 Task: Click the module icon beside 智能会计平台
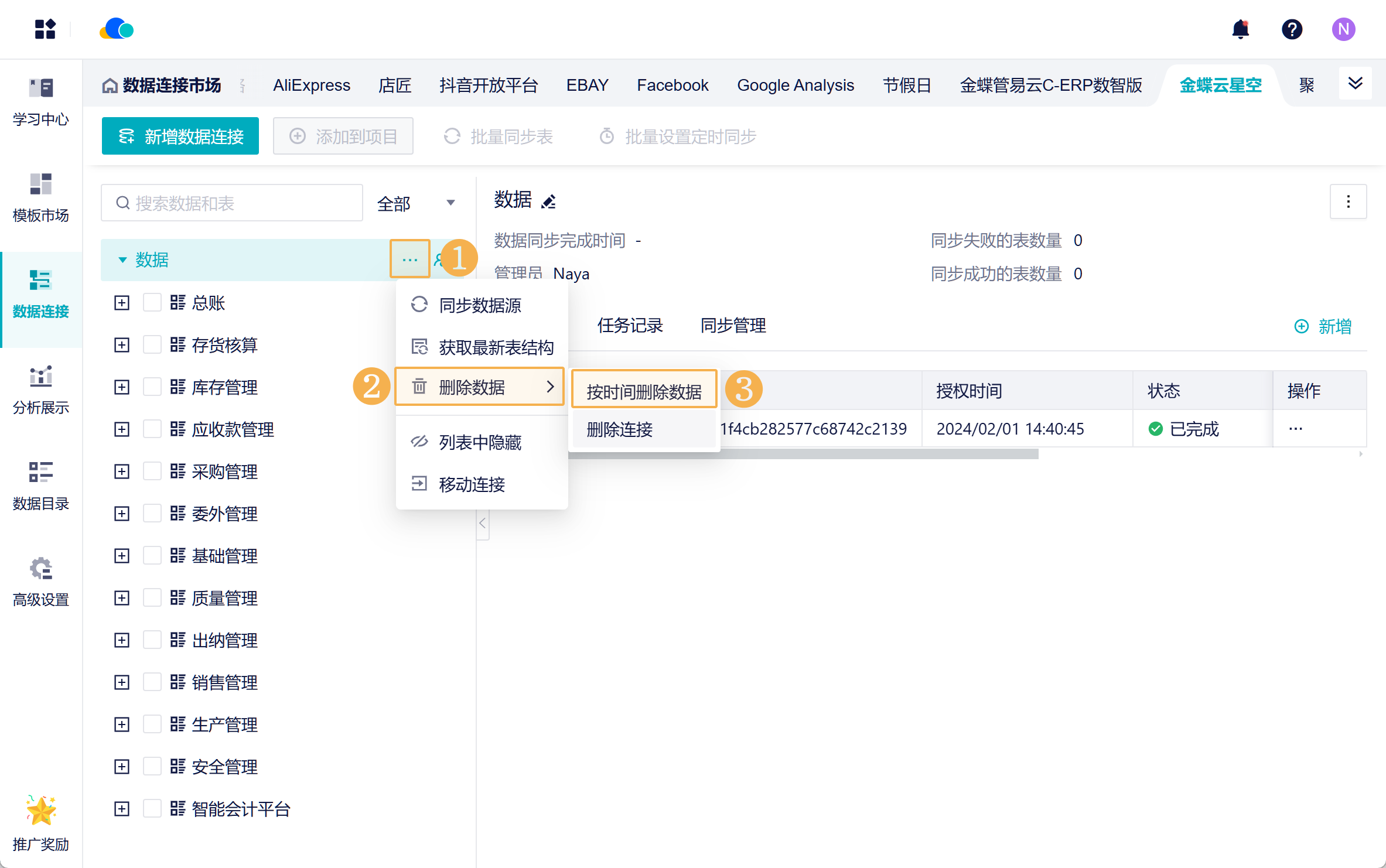click(x=177, y=809)
